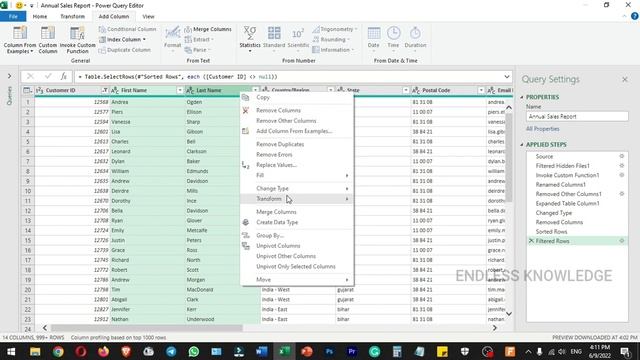Click Duplicate Column in ribbon
This screenshot has height=360, width=640.
click(125, 50)
